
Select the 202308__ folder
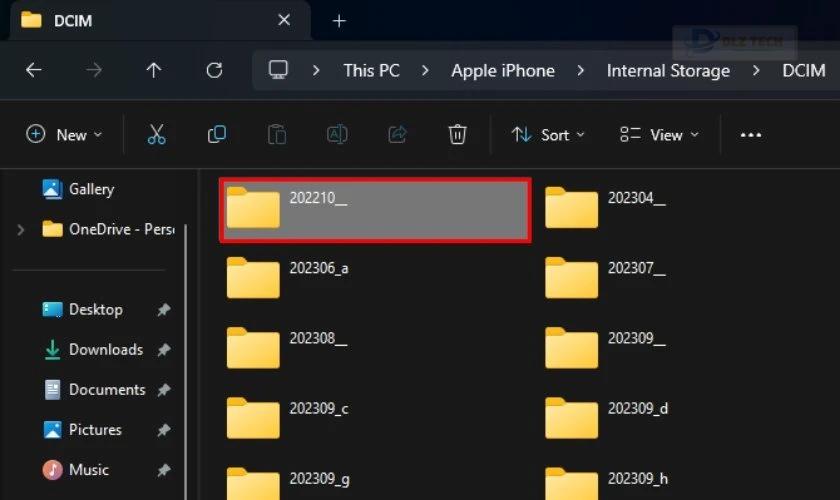[287, 348]
